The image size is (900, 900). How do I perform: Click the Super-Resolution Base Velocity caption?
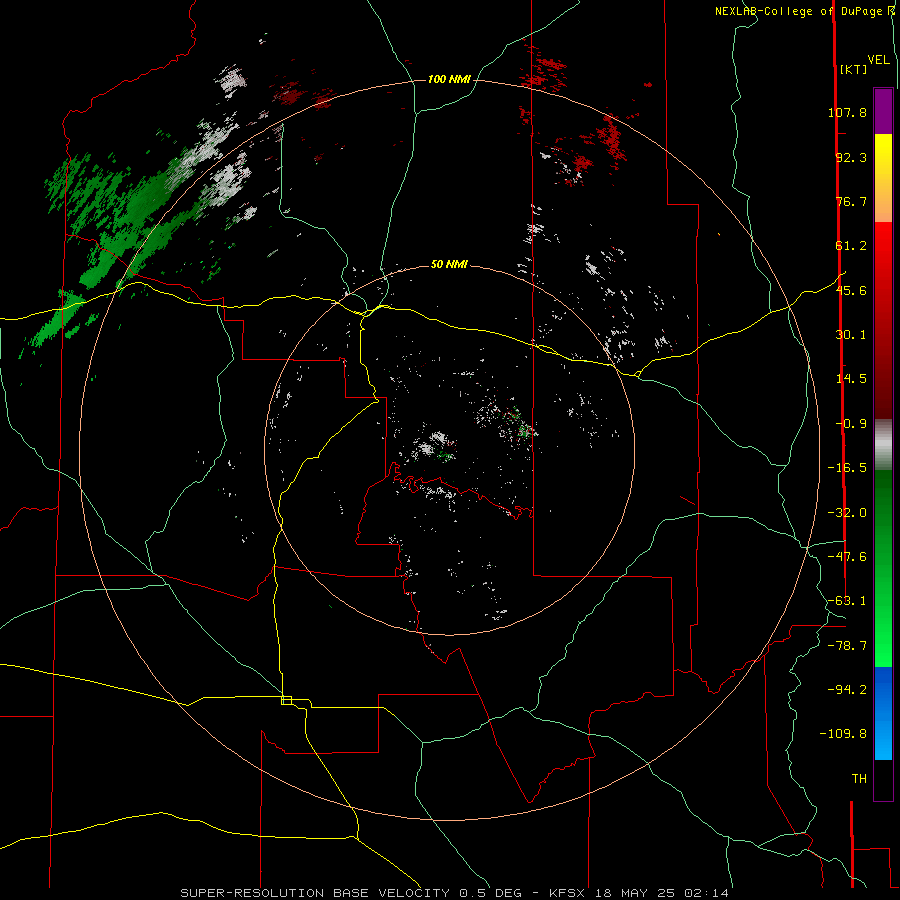pos(454,893)
